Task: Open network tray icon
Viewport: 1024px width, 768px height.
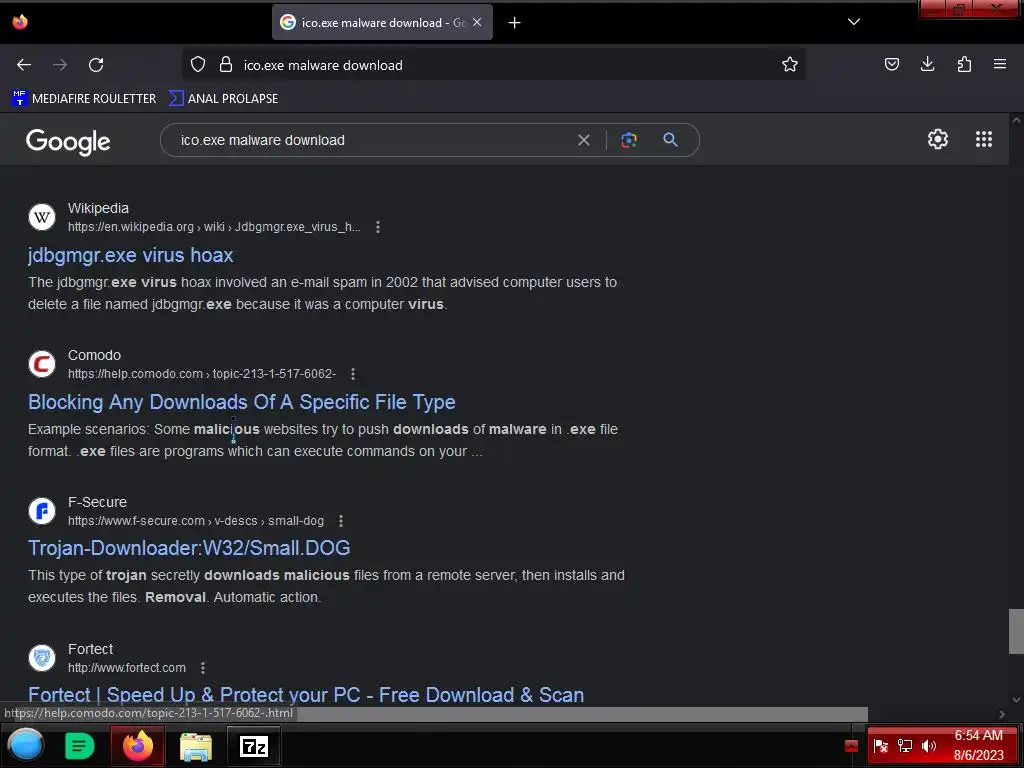Action: (904, 746)
